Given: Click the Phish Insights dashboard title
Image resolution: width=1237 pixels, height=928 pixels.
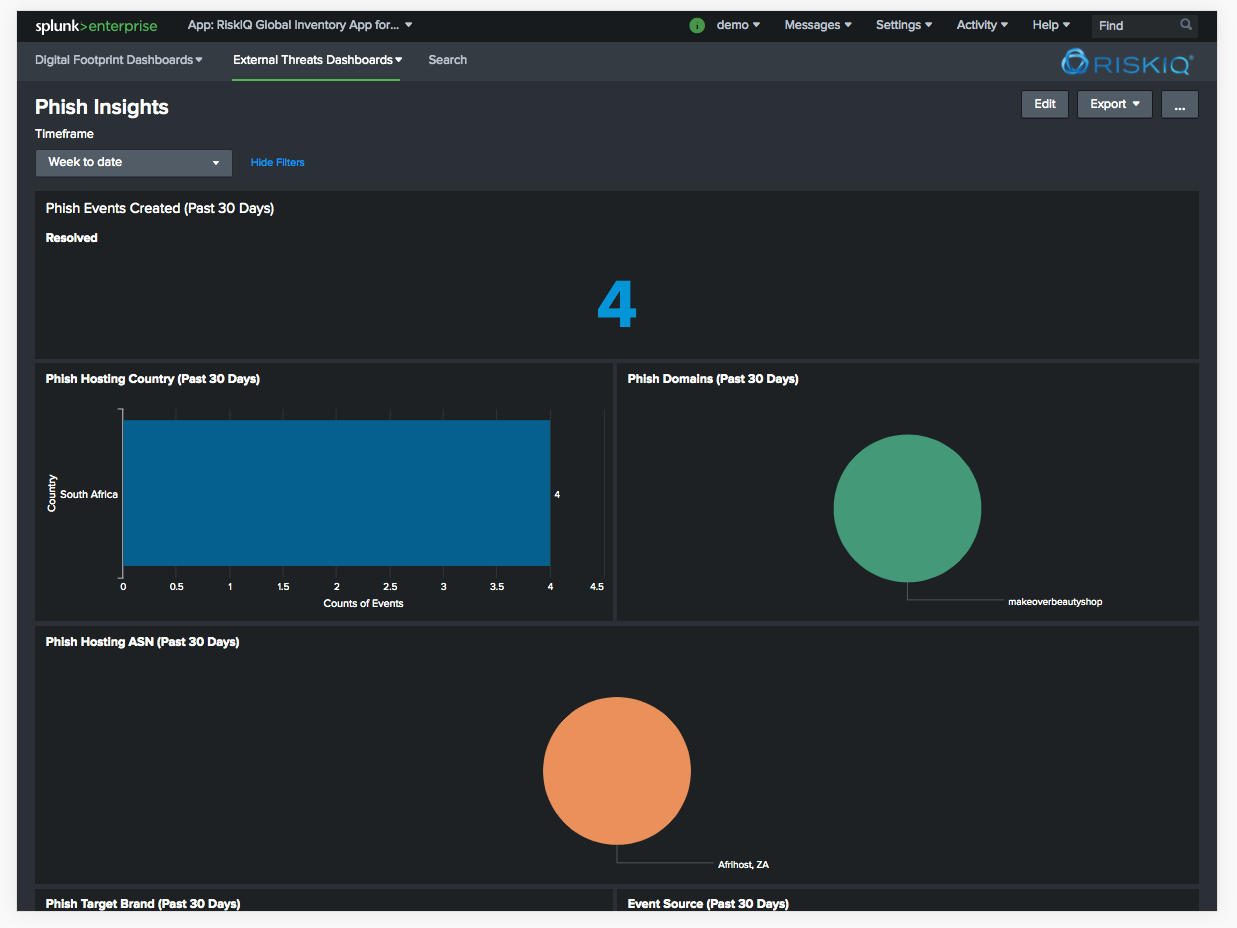Looking at the screenshot, I should (102, 107).
